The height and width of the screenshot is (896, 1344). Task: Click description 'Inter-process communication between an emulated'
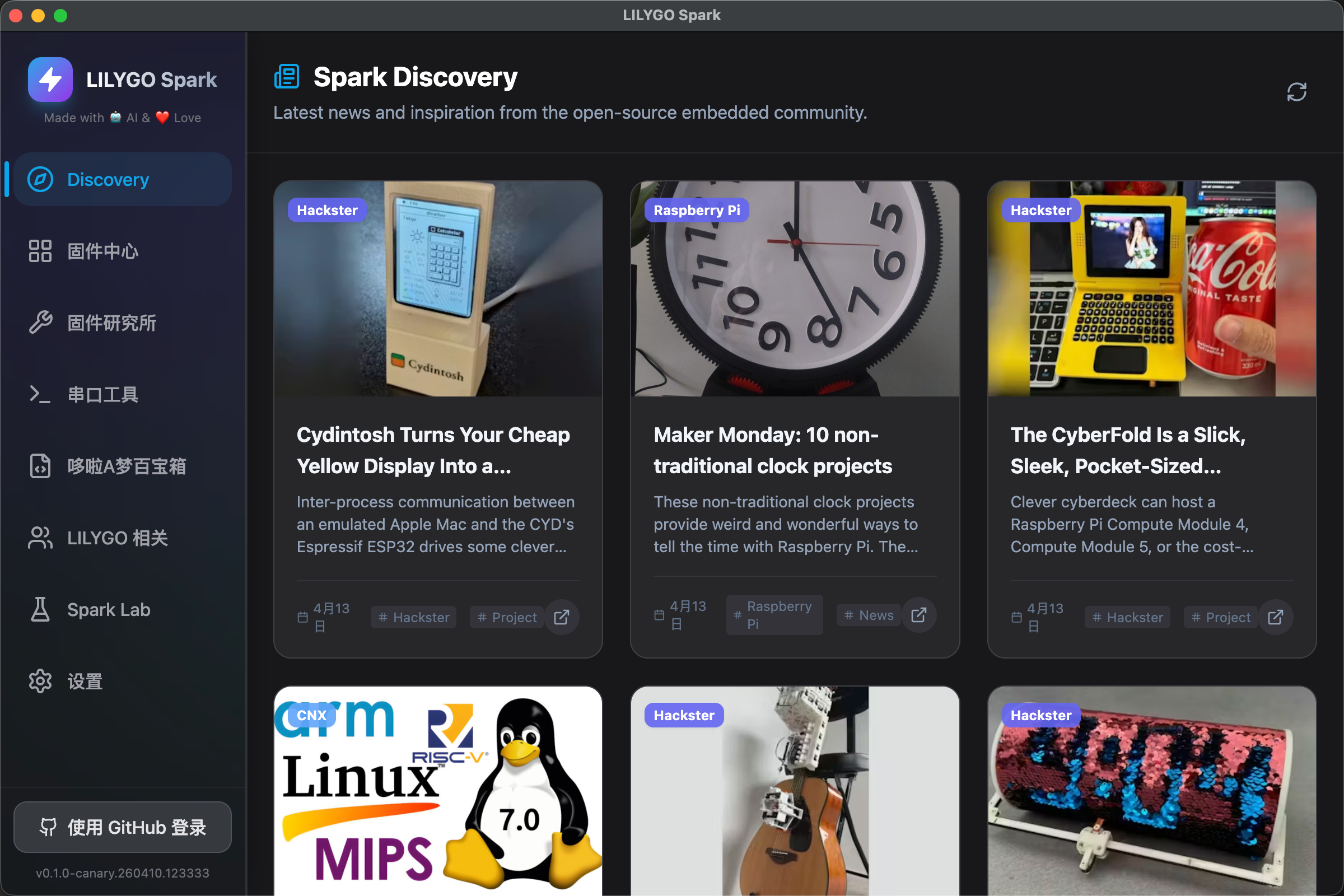436,524
